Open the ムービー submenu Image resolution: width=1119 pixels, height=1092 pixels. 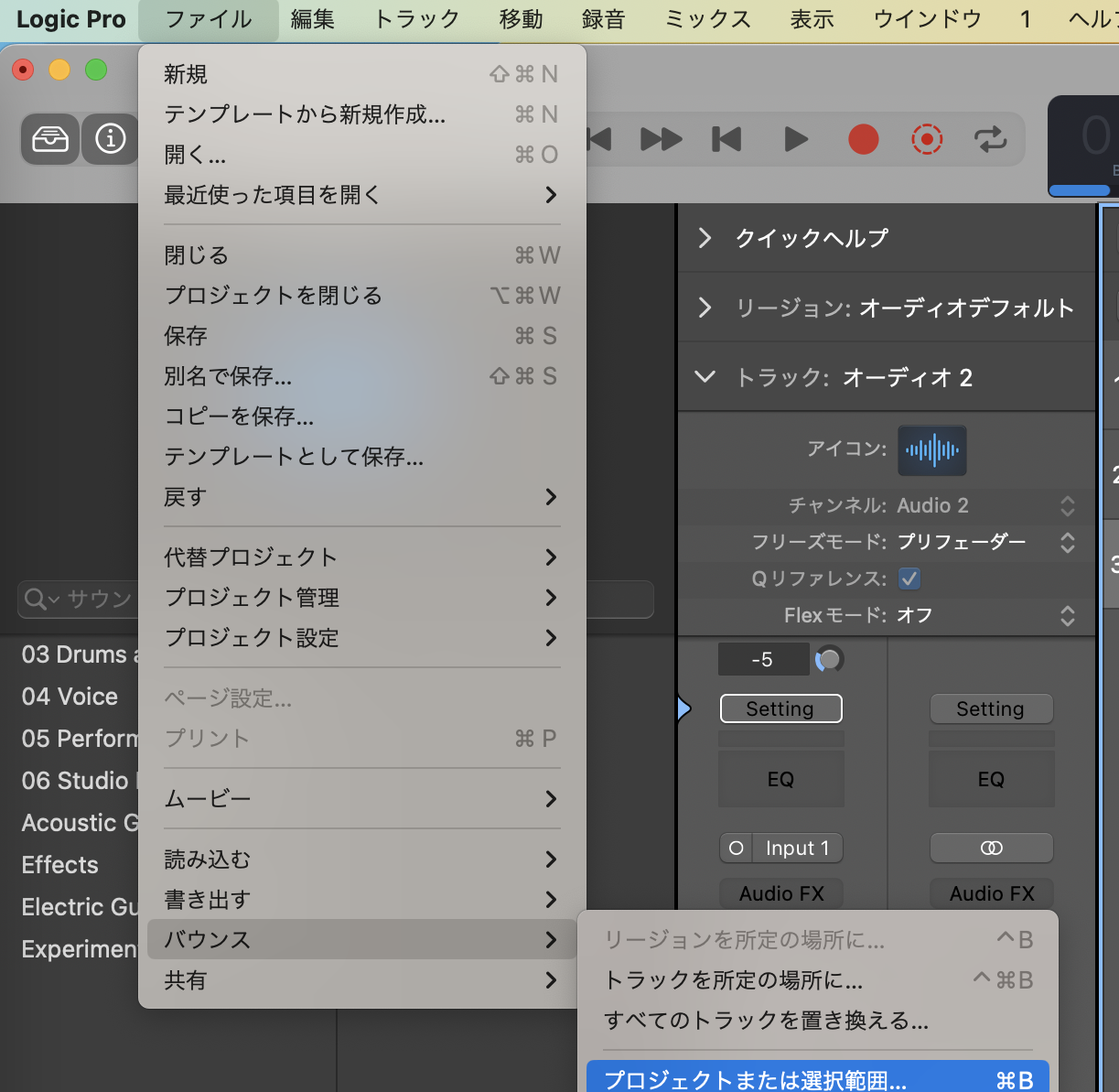point(361,799)
